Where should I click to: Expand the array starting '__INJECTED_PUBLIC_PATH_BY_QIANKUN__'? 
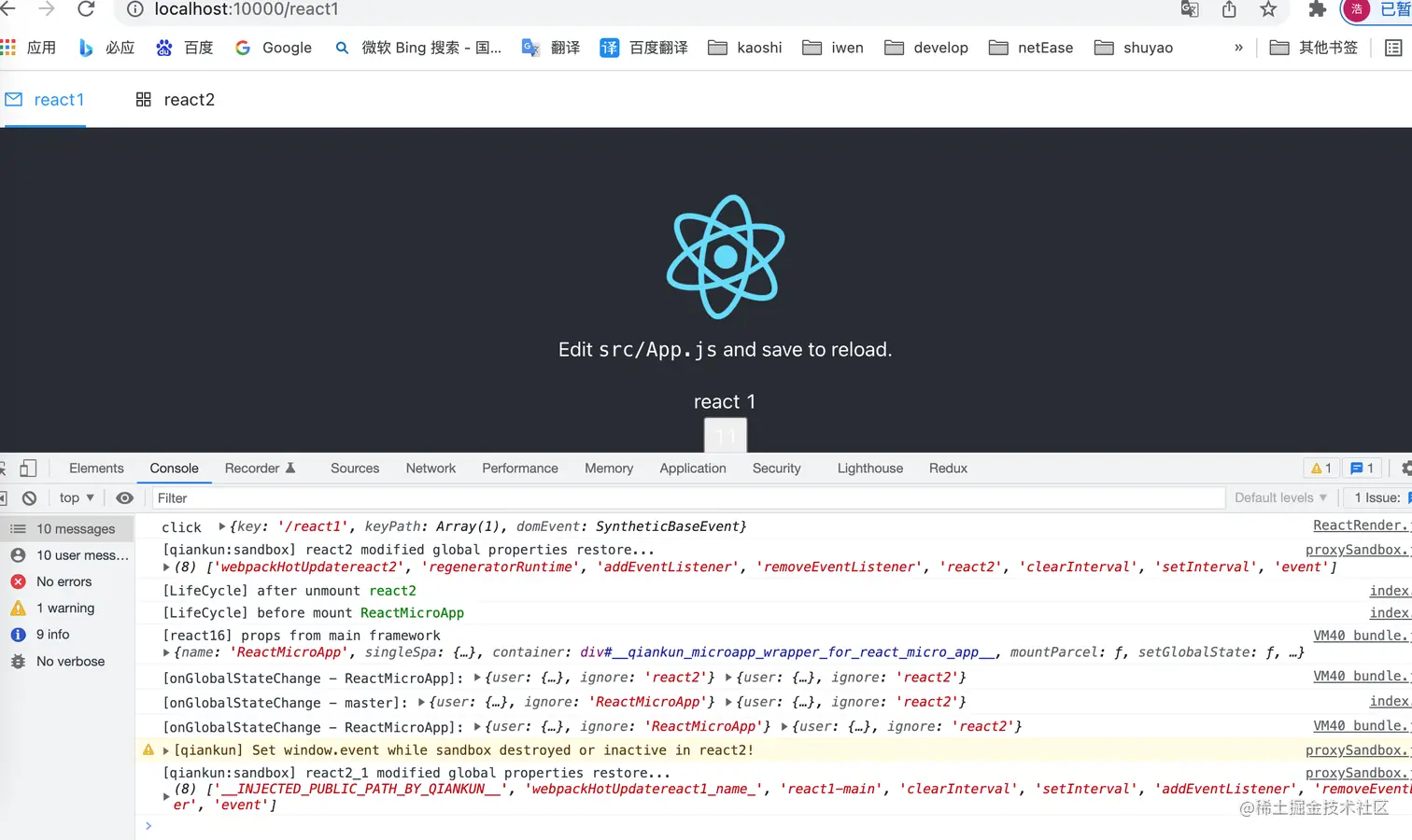pos(166,797)
